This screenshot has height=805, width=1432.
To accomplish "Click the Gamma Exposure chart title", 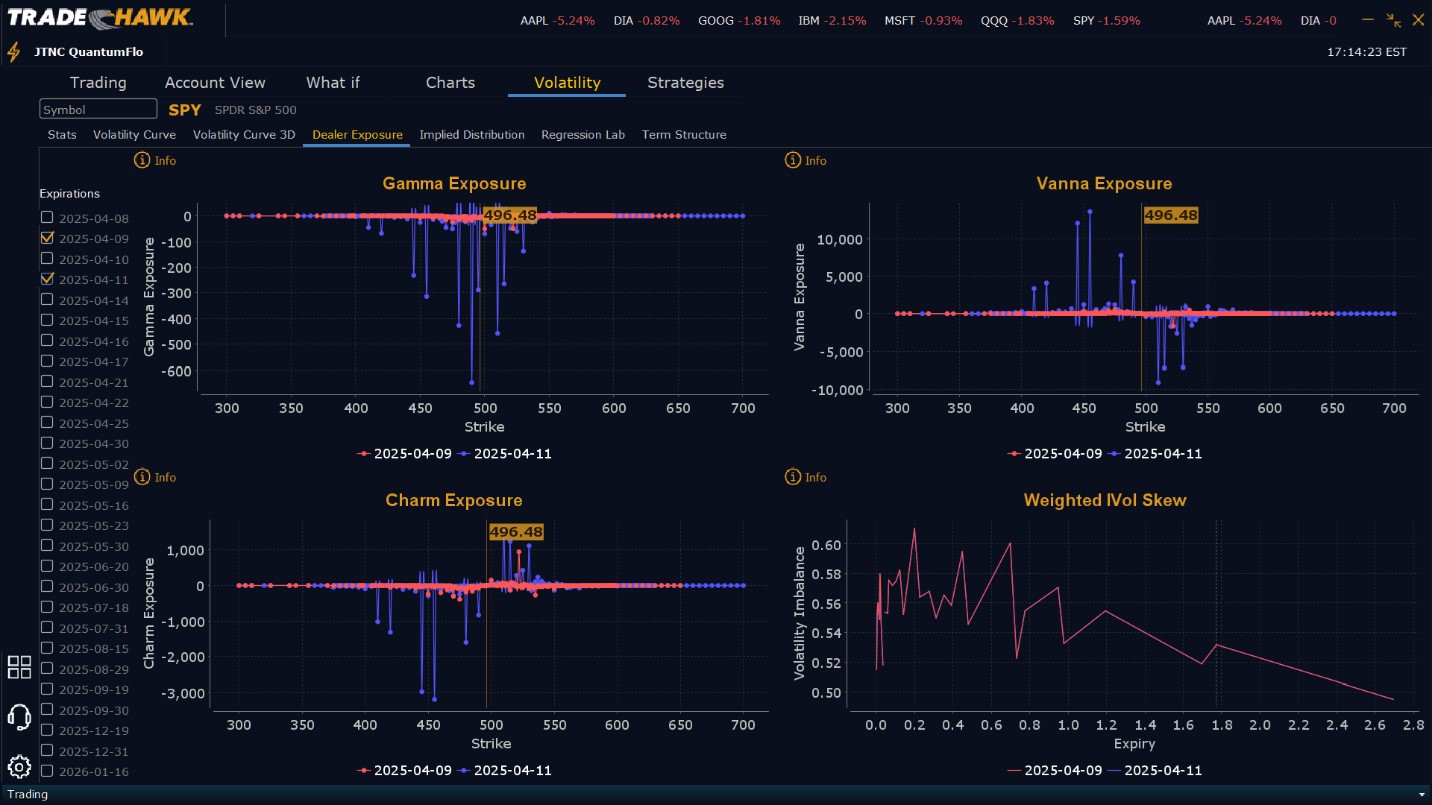I will coord(454,184).
